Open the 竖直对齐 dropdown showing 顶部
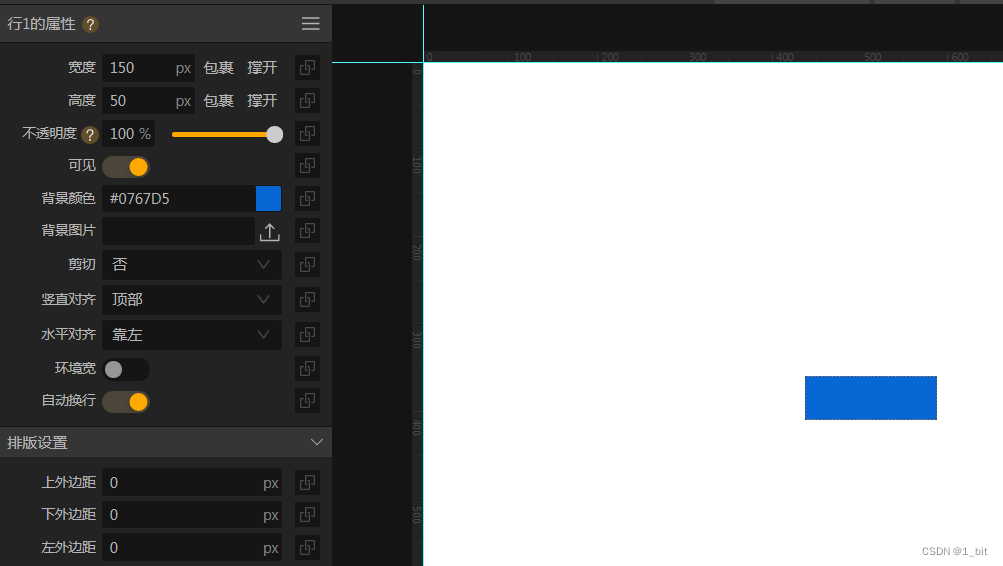1003x566 pixels. tap(192, 299)
